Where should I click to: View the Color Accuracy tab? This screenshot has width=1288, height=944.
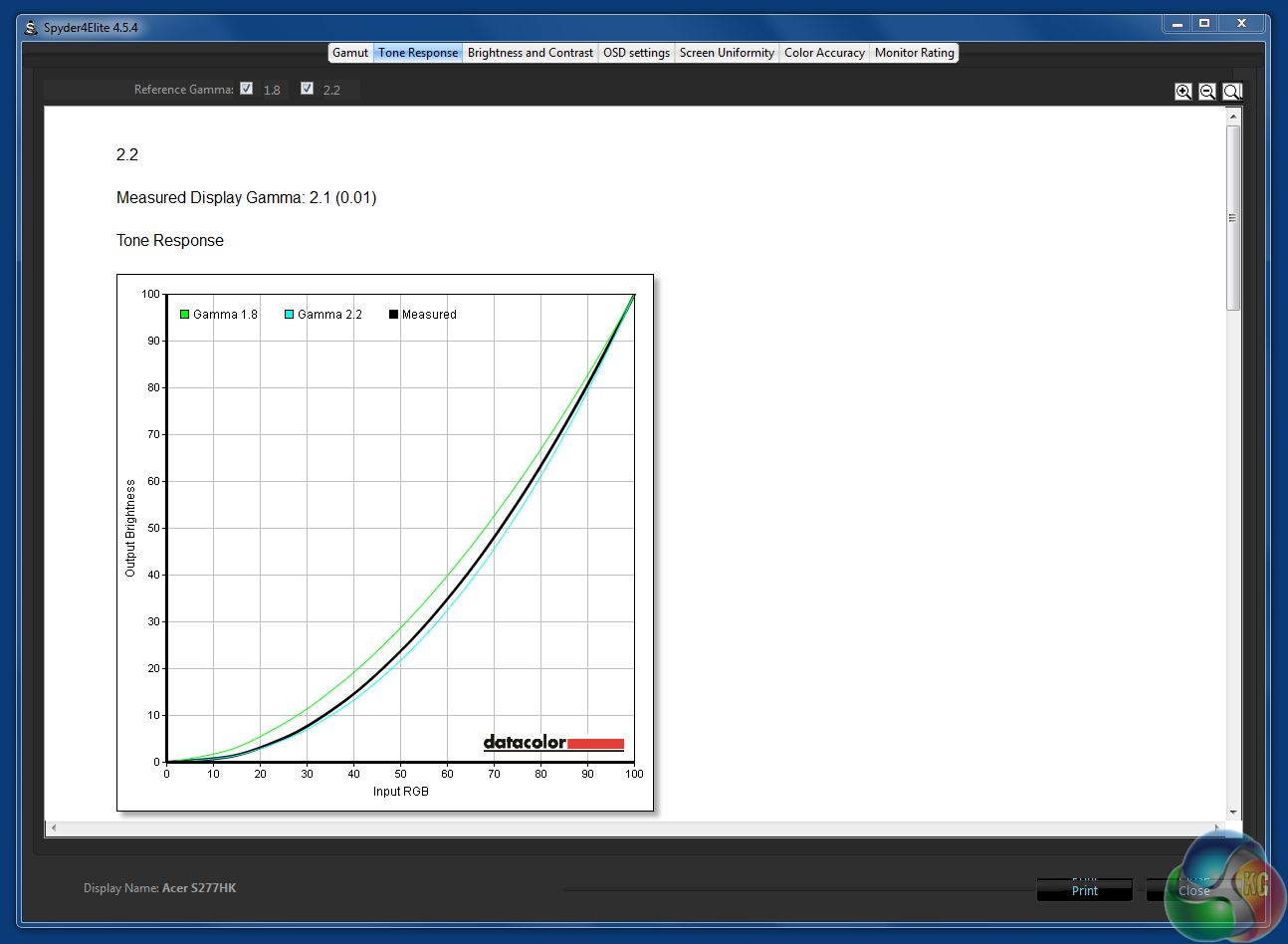tap(824, 53)
